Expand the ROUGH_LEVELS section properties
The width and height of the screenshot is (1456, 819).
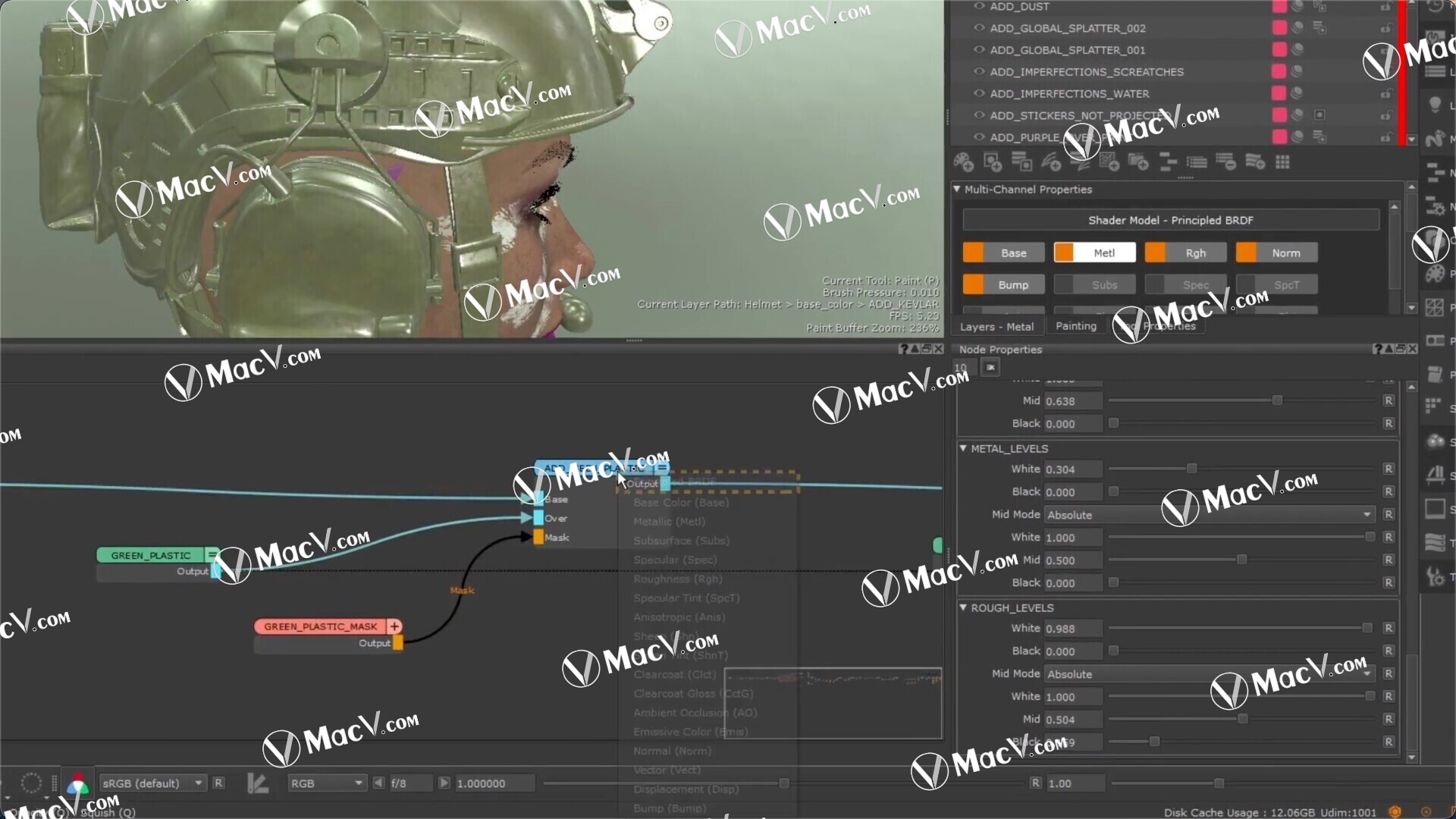tap(964, 607)
